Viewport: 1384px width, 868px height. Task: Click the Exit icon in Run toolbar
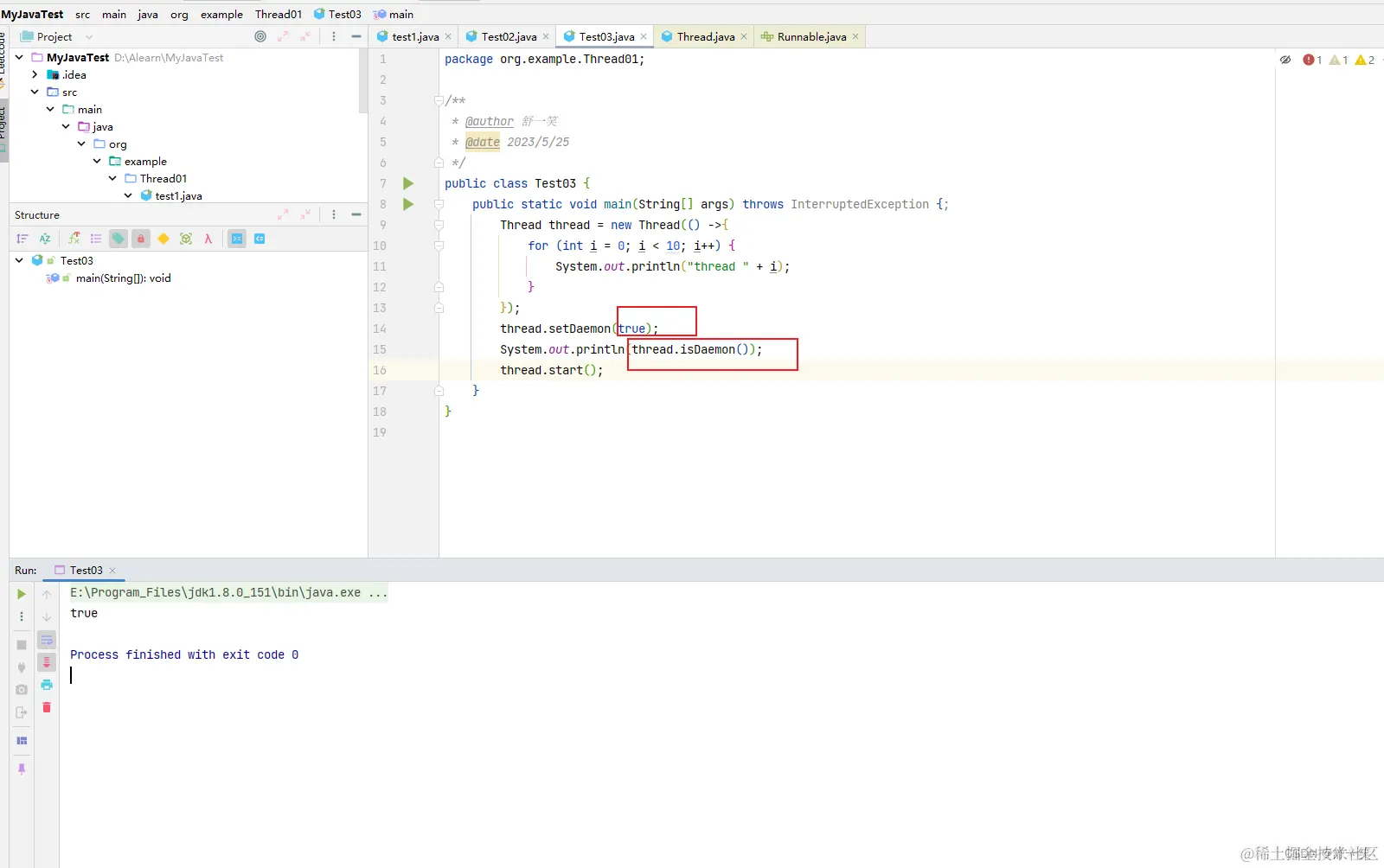coord(22,712)
